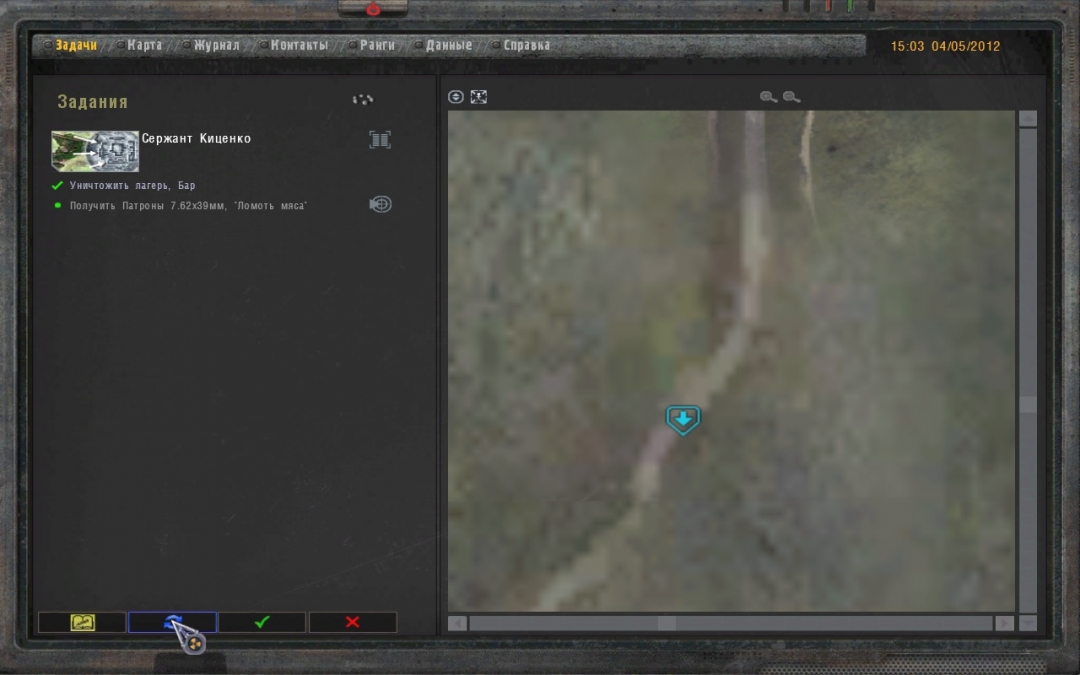The height and width of the screenshot is (675, 1080).
Task: Click the map horizontal scrollbar thumb
Action: pyautogui.click(x=666, y=623)
